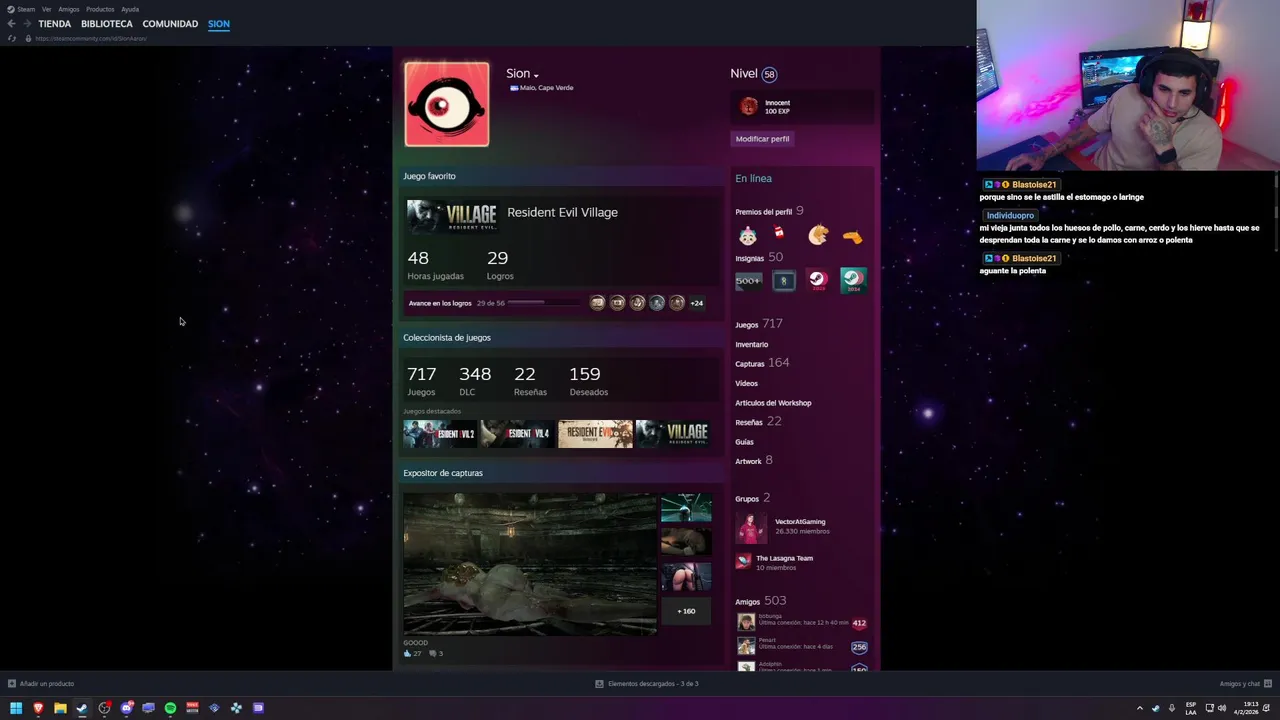Open the Sion profile avatar image

pos(447,104)
